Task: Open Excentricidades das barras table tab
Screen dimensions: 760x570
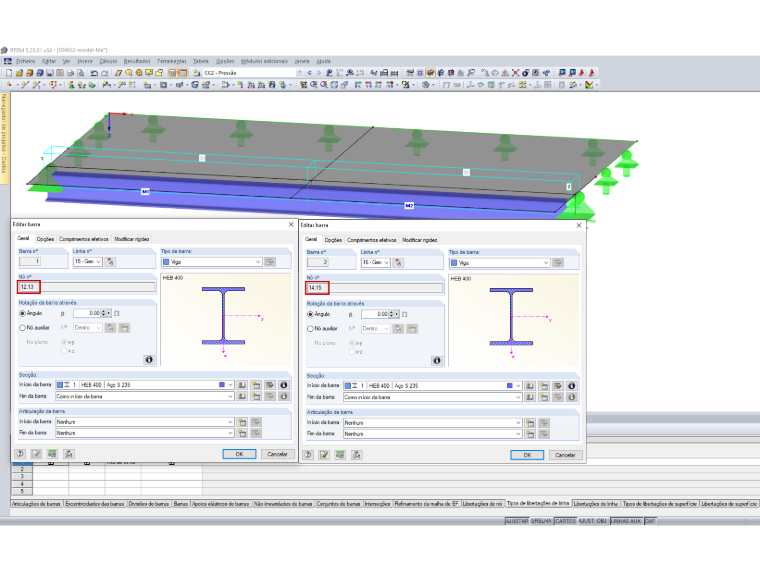Action: [95, 504]
